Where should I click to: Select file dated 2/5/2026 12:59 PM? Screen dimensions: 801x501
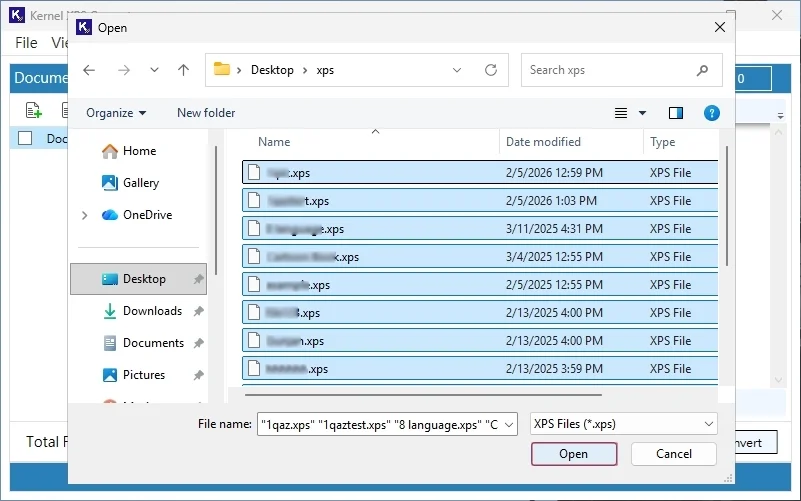pos(480,173)
